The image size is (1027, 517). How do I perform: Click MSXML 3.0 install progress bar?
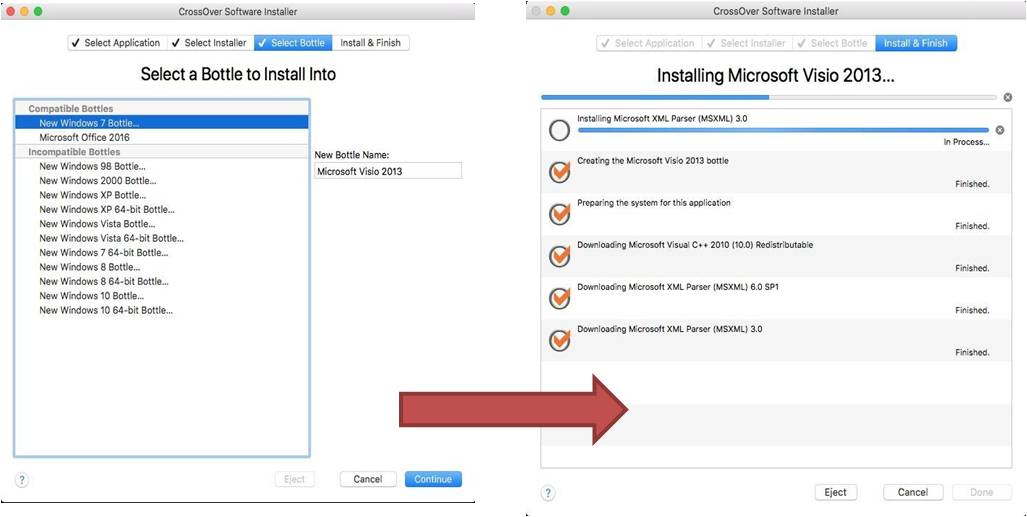(783, 130)
